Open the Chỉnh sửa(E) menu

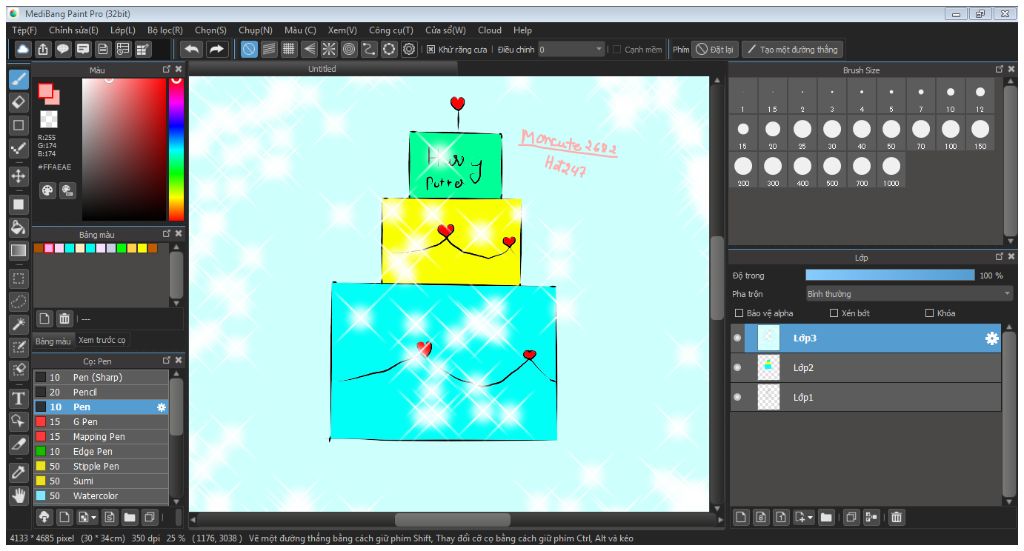[x=73, y=30]
